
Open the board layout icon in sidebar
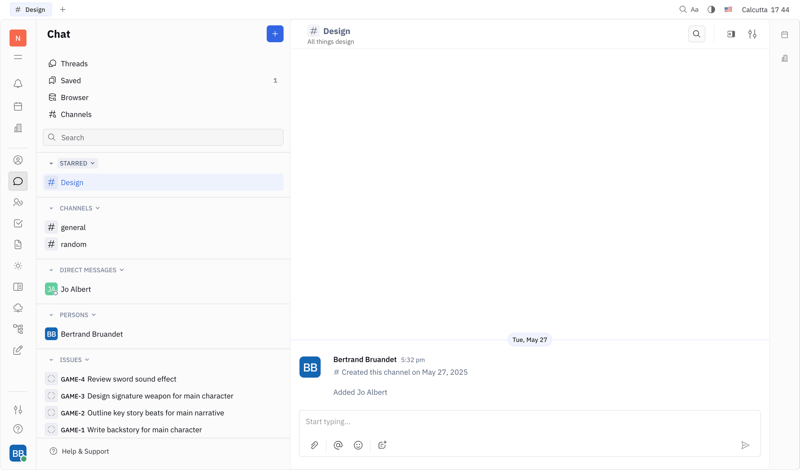tap(18, 287)
